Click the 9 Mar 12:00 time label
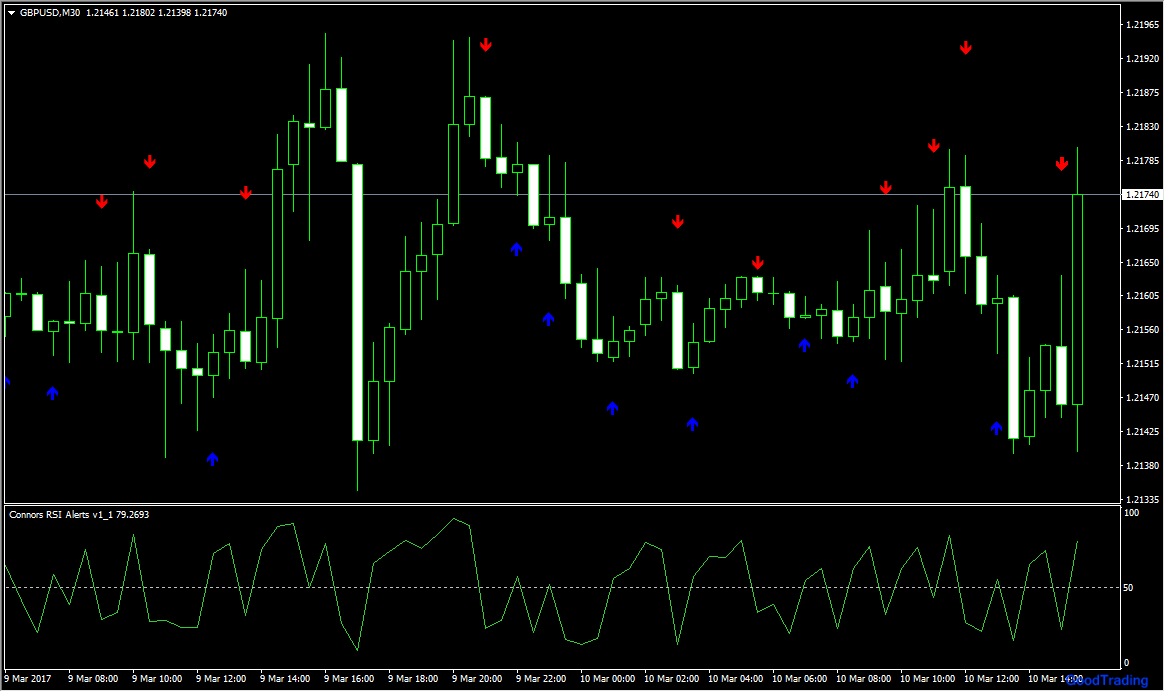 (221, 679)
